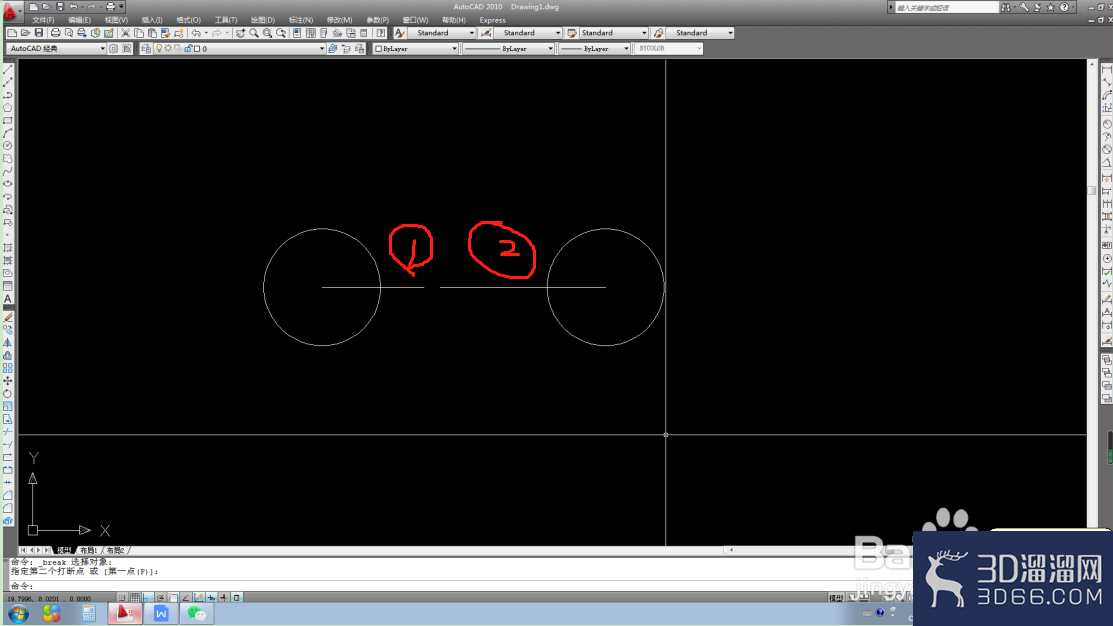Select the Move tool
The height and width of the screenshot is (626, 1113).
[x=8, y=381]
